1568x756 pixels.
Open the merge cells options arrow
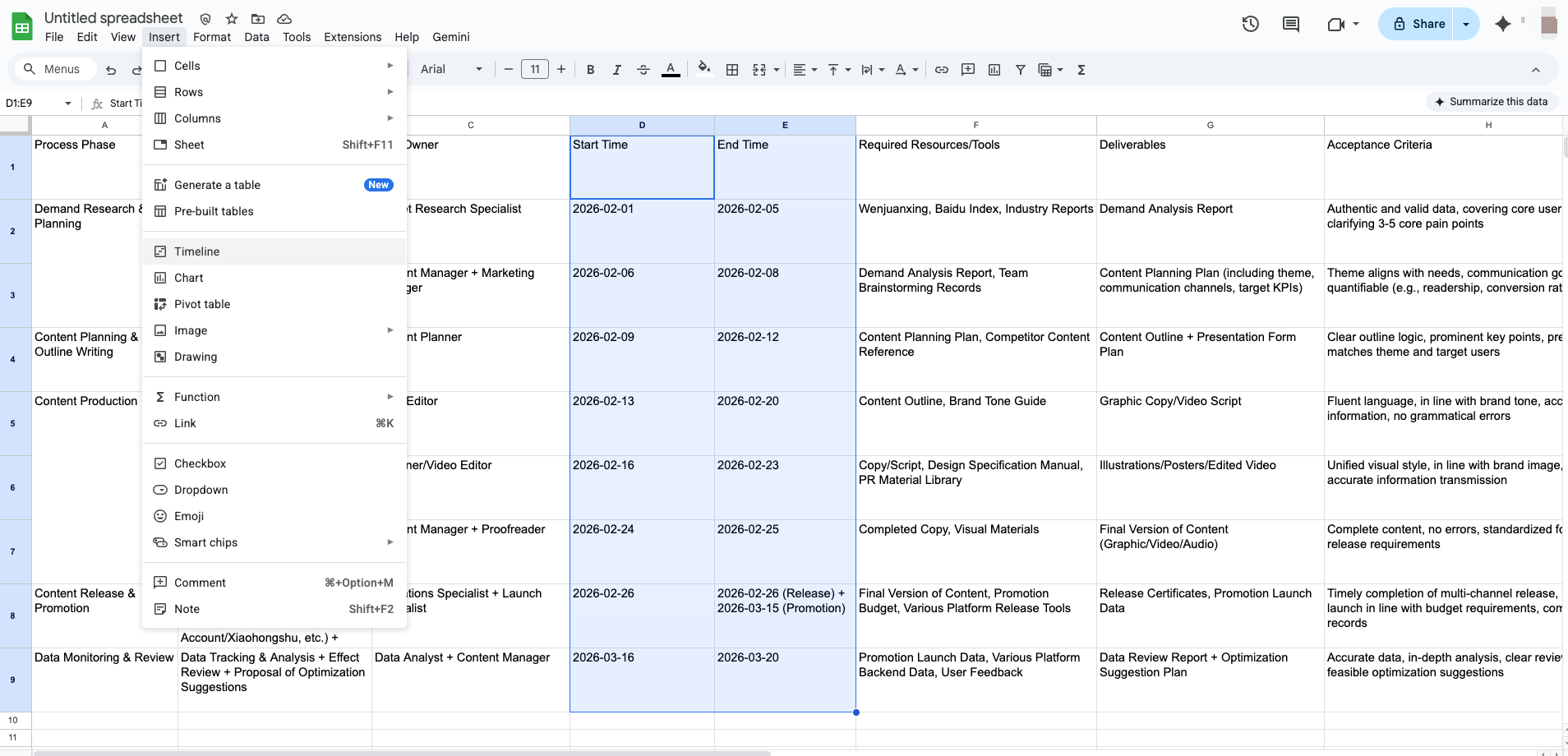click(777, 70)
